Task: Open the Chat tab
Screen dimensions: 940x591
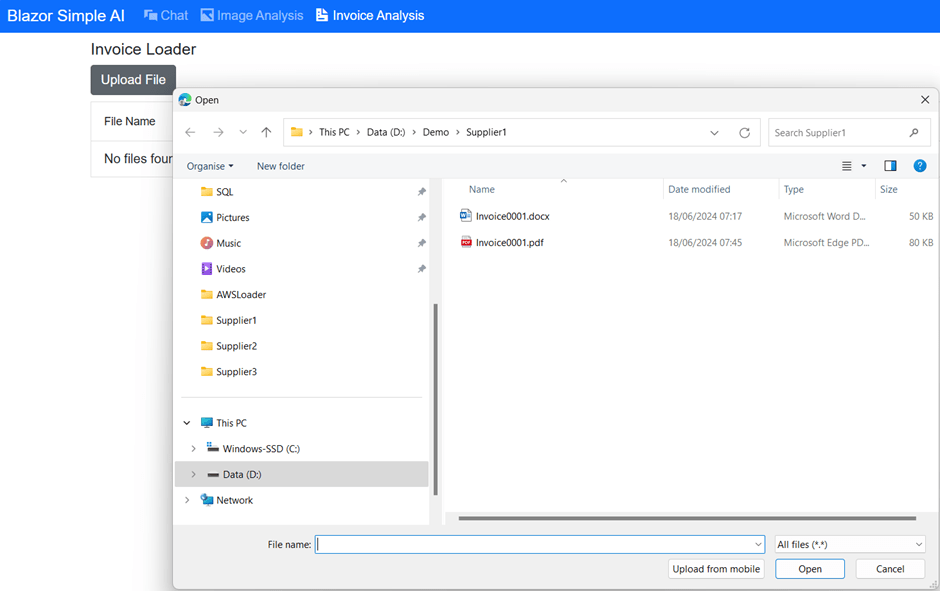Action: [166, 15]
